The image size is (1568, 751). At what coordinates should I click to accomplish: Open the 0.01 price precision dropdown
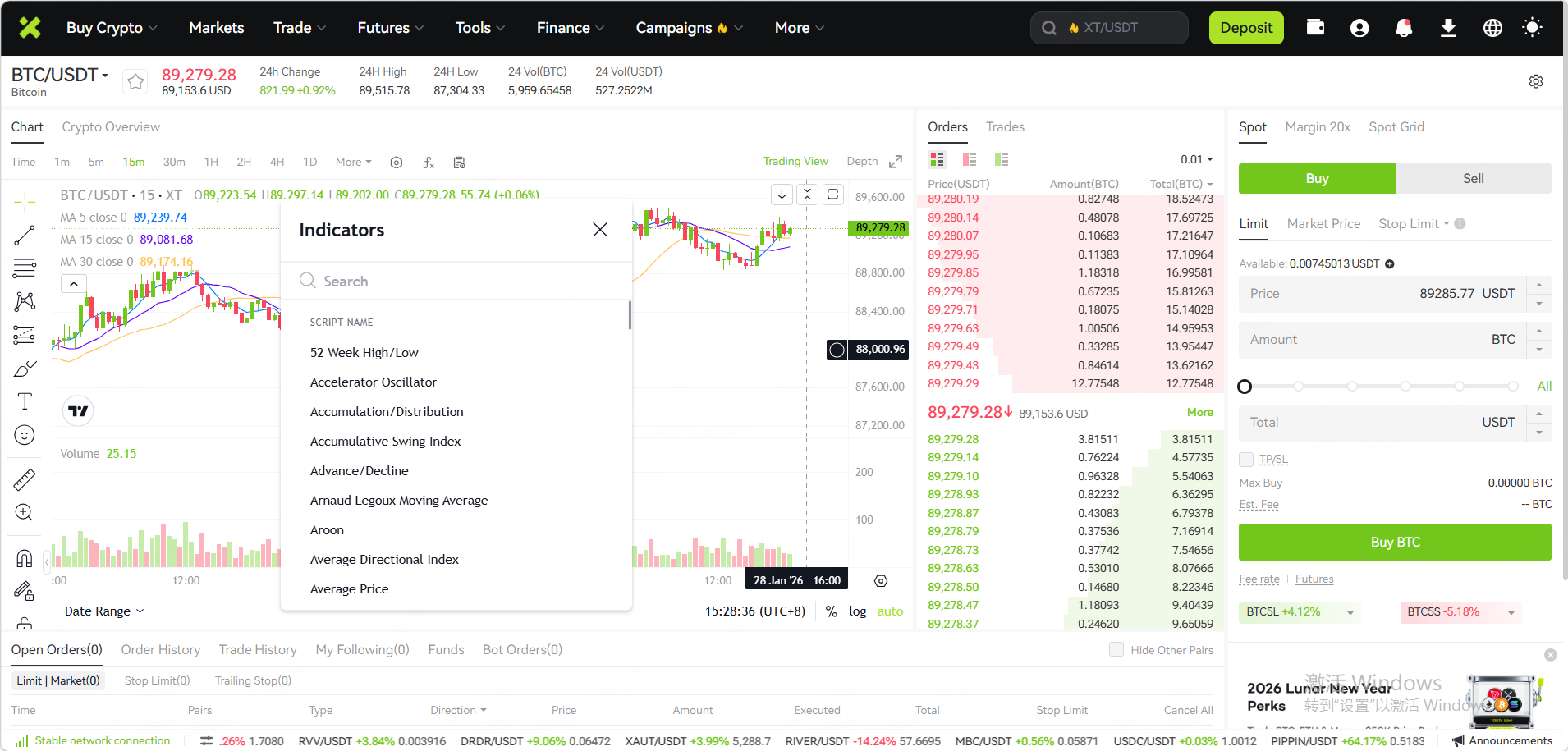coord(1197,159)
